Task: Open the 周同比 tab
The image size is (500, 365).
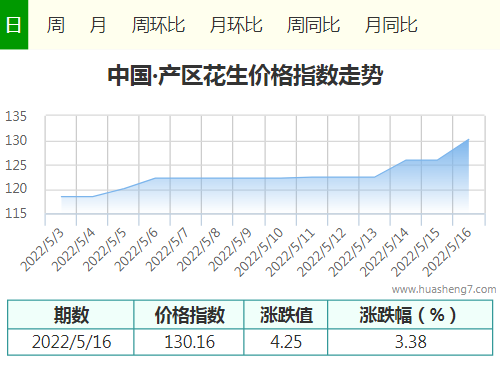Action: pos(313,25)
